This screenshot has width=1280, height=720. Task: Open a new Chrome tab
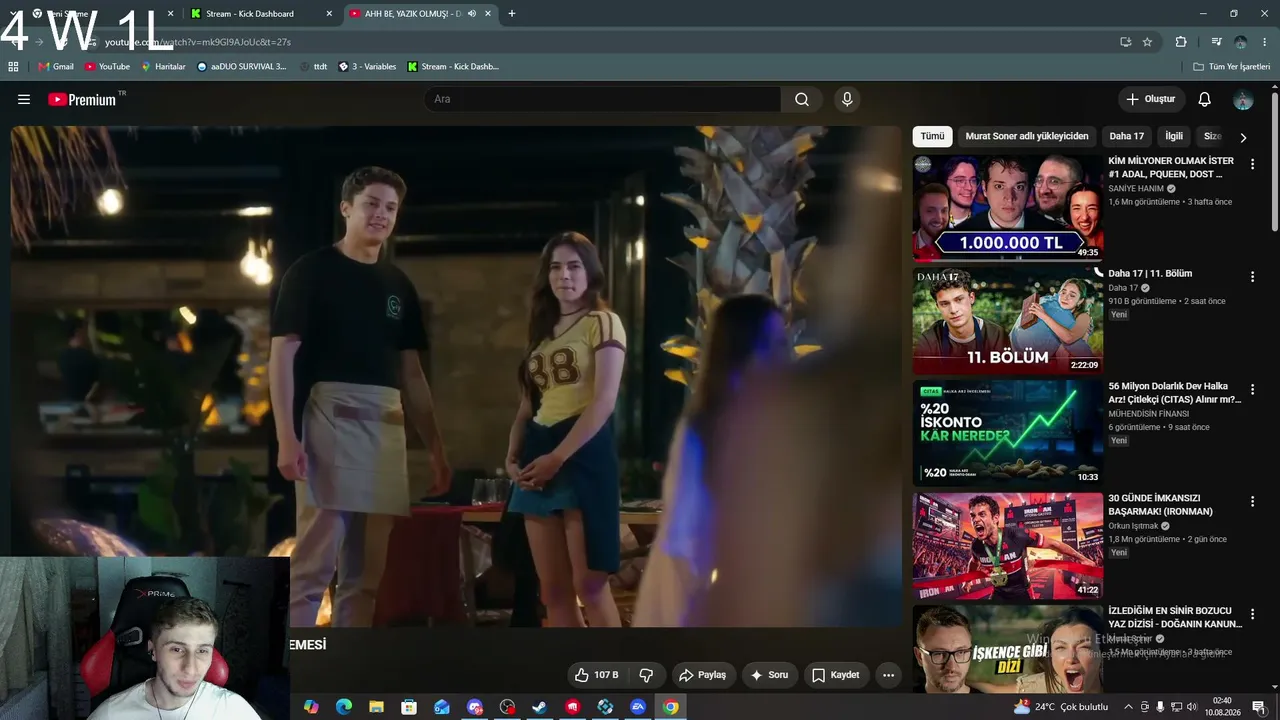pos(512,14)
